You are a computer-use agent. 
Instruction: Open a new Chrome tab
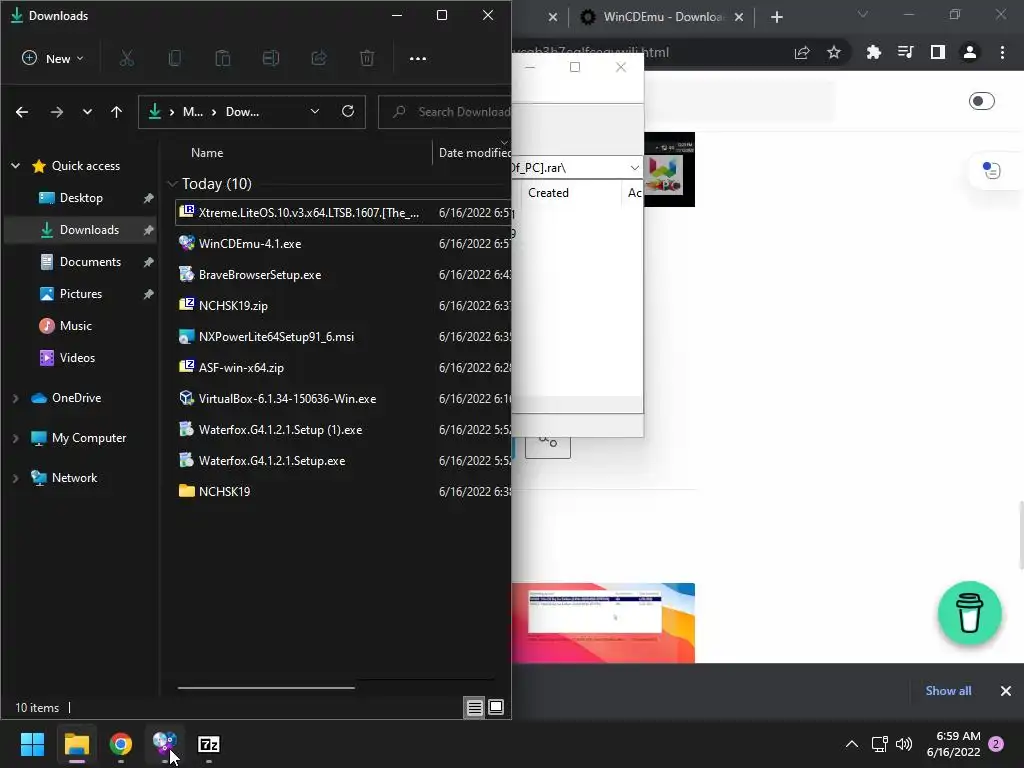coord(776,18)
